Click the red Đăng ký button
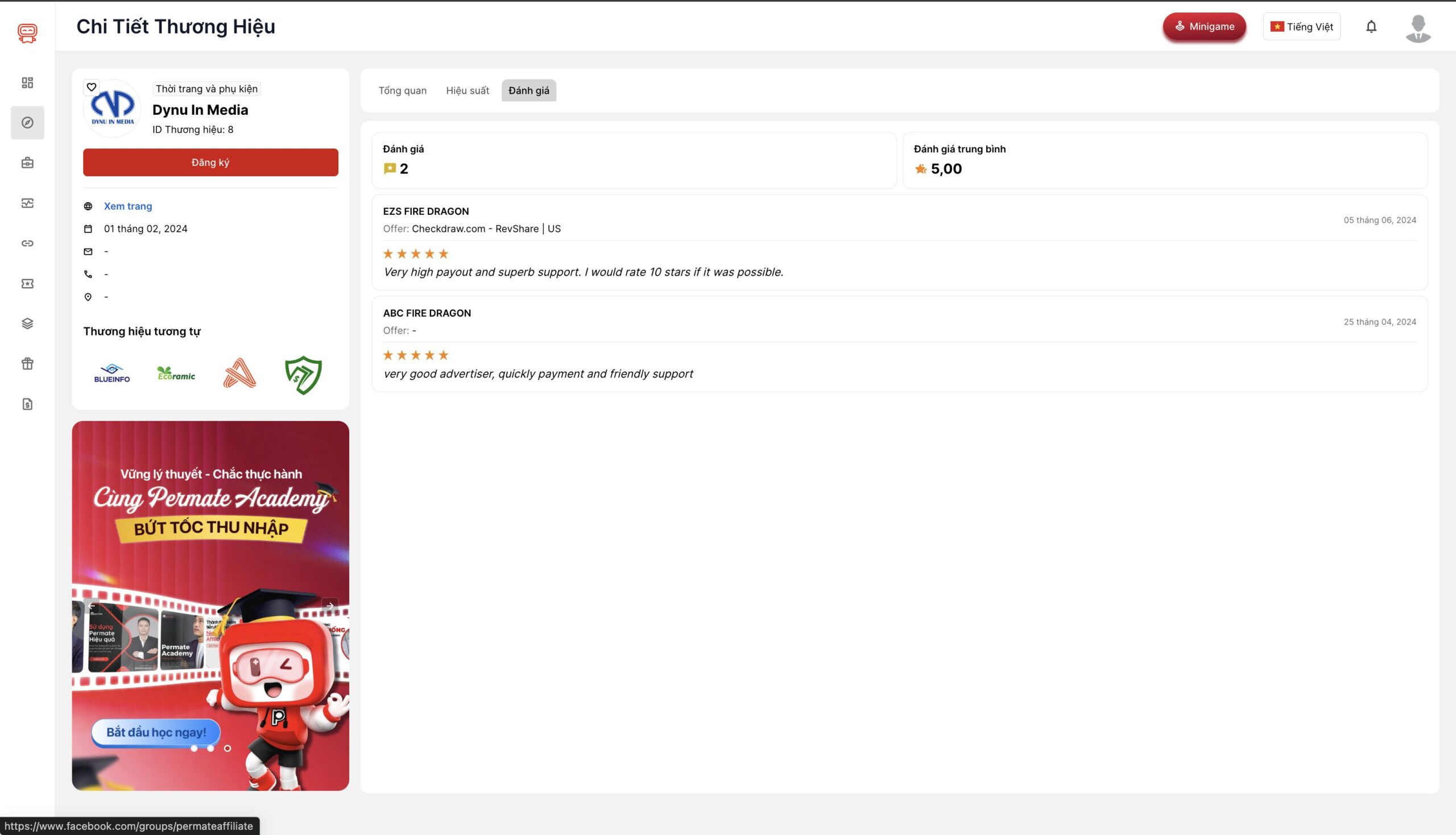Screen dimensions: 1456x835 210,163
